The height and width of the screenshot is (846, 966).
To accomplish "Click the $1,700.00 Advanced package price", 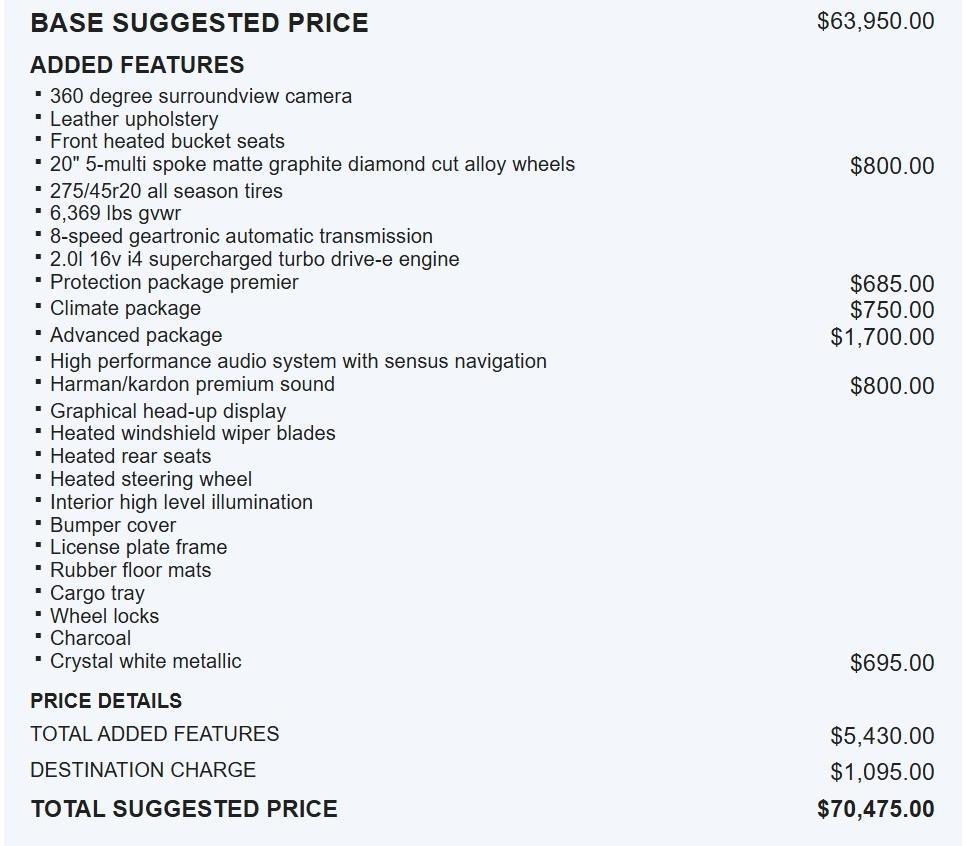I will (x=882, y=337).
